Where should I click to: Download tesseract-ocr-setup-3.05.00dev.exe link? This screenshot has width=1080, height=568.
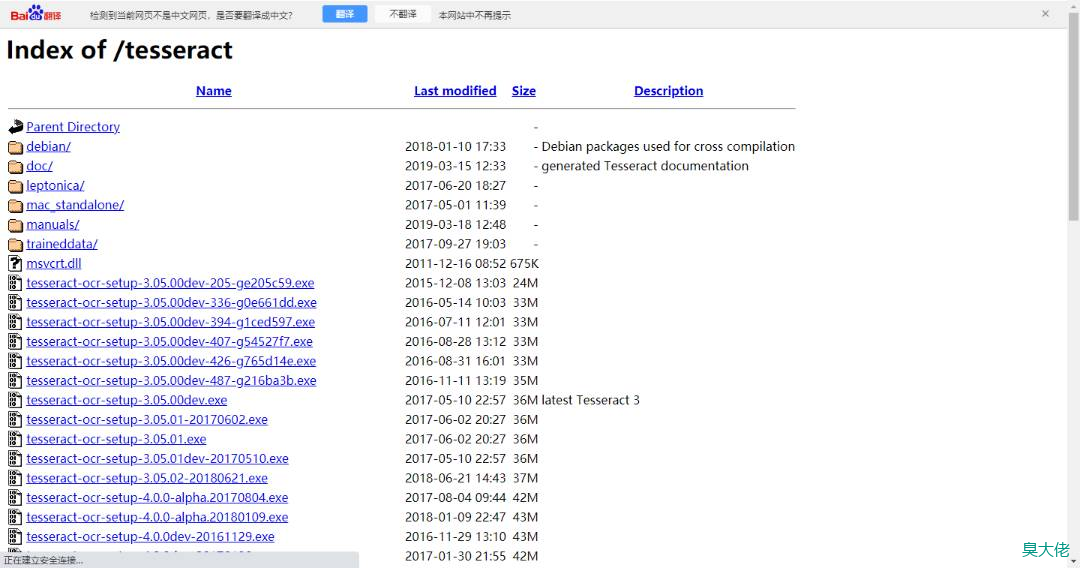click(x=127, y=400)
